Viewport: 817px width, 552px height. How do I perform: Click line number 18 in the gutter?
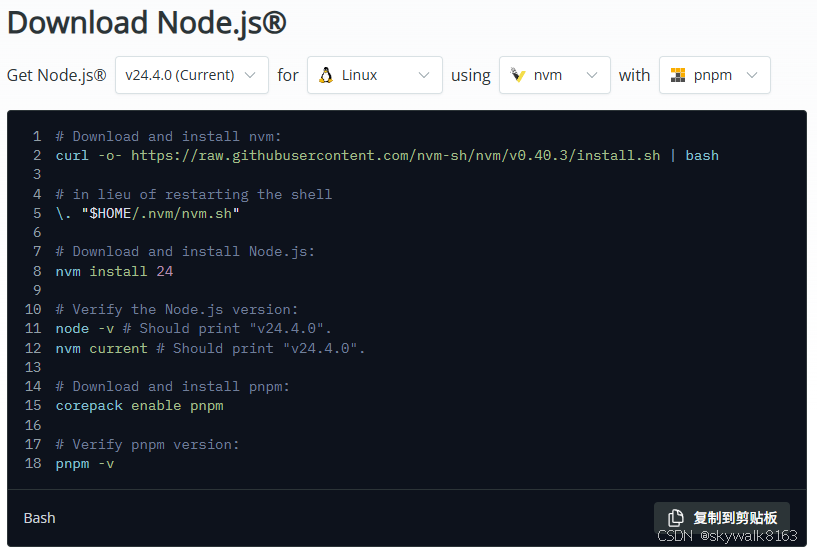tap(33, 463)
